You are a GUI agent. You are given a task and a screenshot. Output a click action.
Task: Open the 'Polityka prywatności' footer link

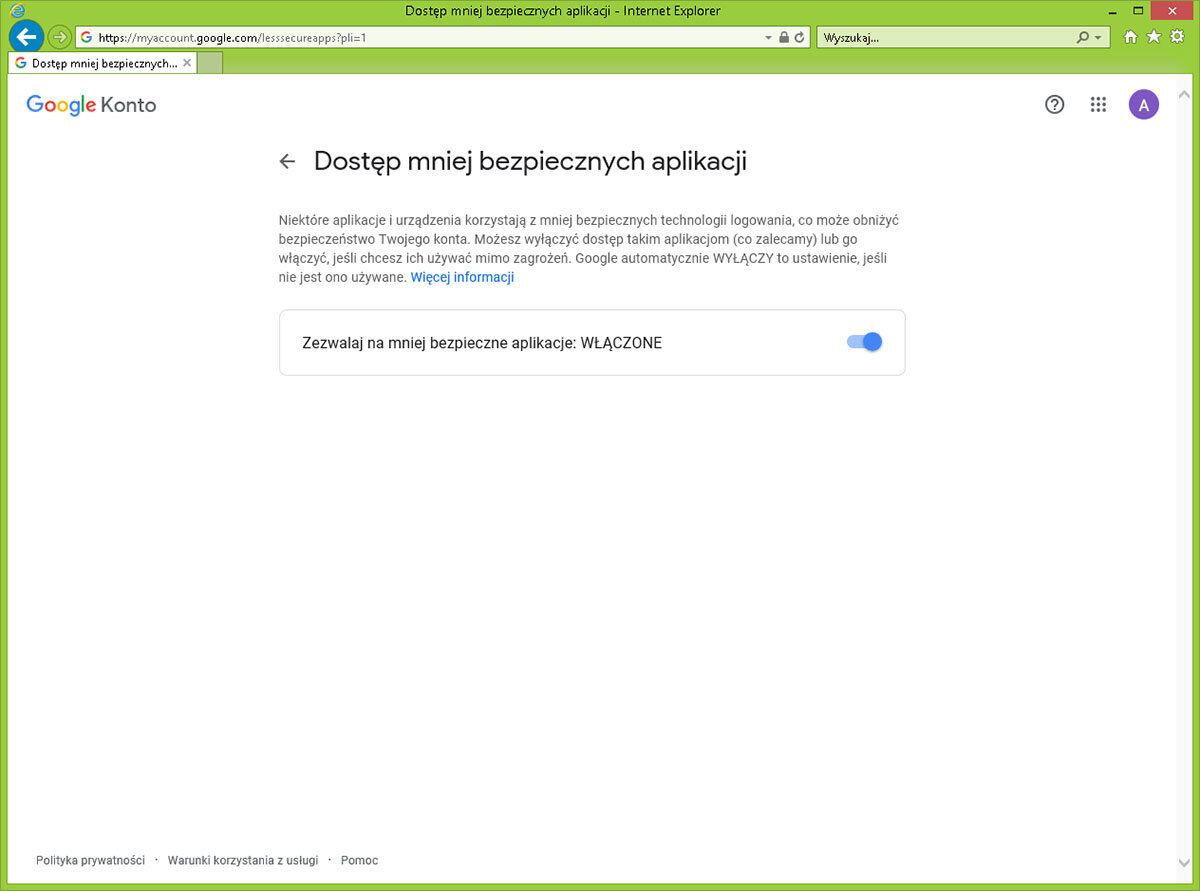pos(90,860)
